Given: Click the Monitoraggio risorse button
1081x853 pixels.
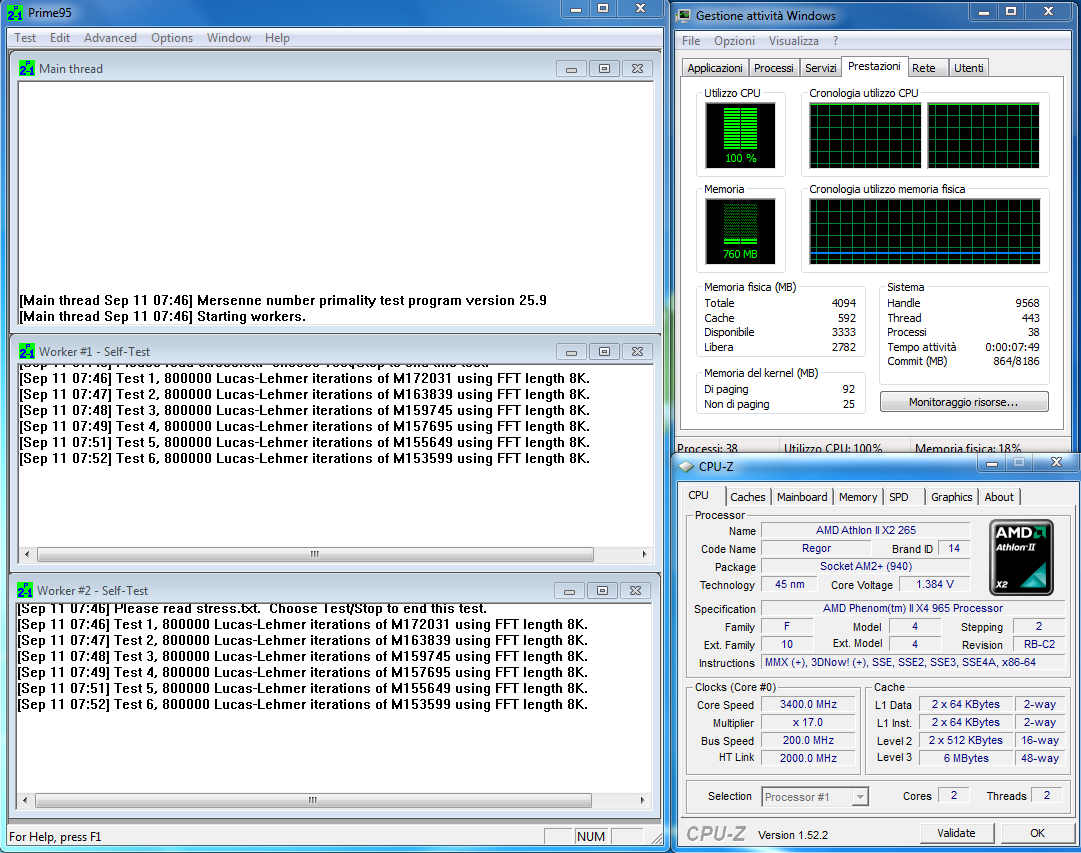Looking at the screenshot, I should (x=964, y=402).
